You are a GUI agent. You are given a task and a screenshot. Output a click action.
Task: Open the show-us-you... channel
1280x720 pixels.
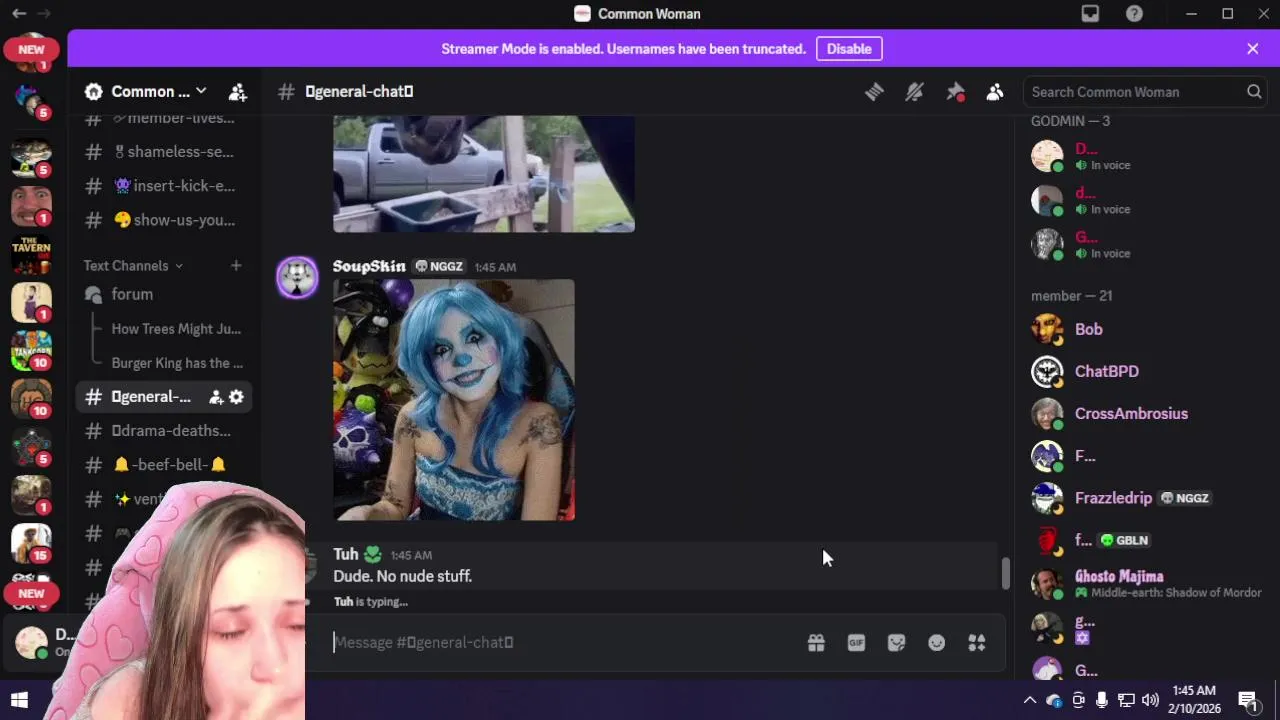tap(164, 220)
